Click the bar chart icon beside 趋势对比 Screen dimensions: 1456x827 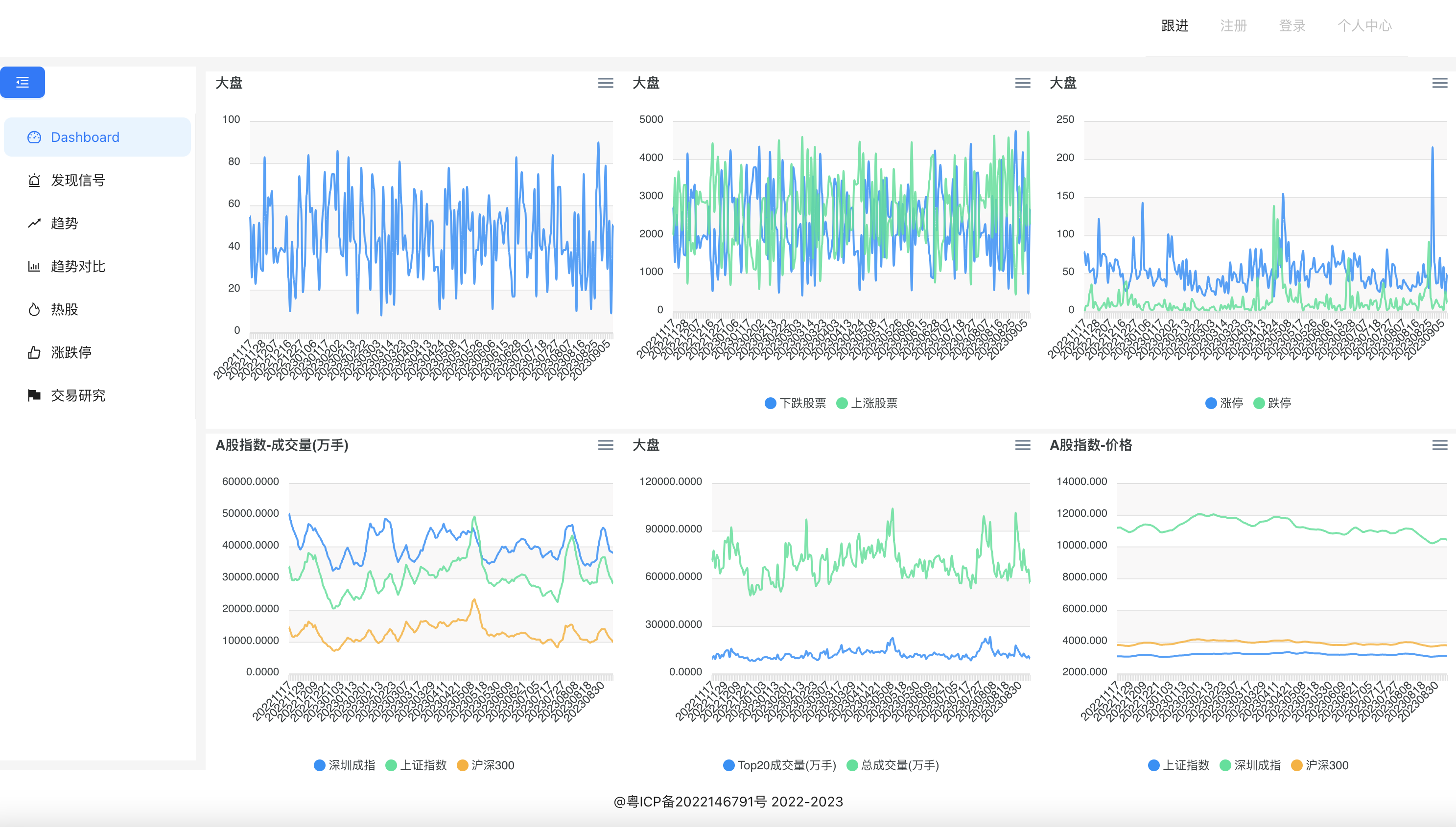tap(34, 266)
